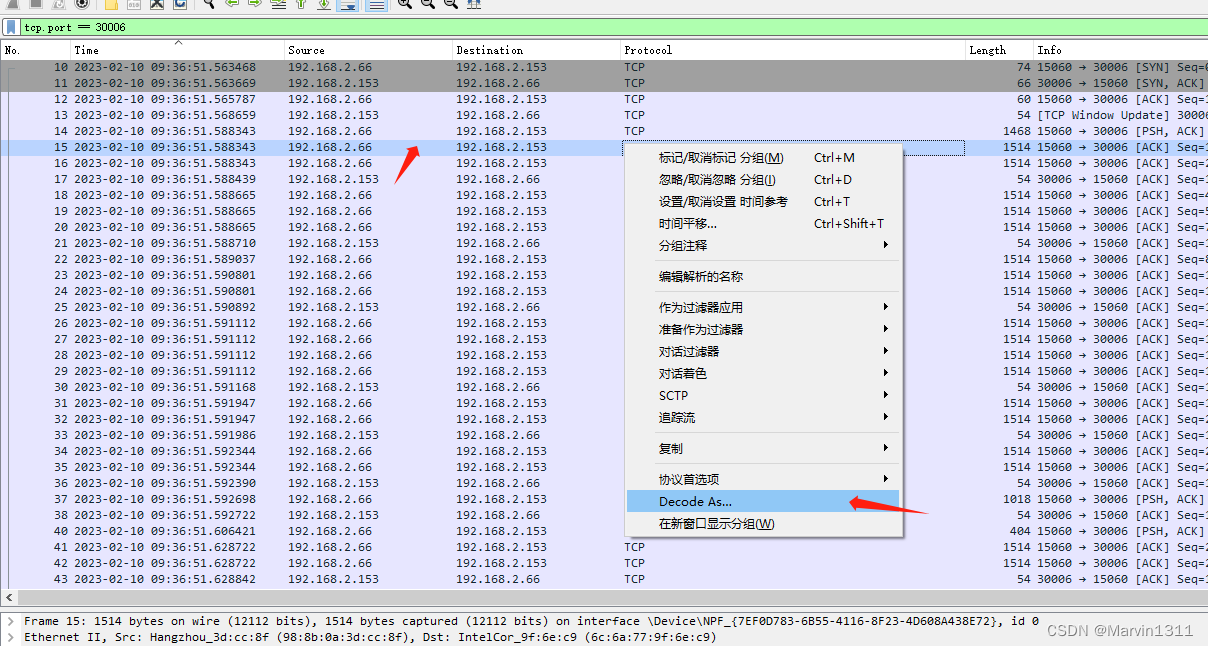Viewport: 1208px width, 646px height.
Task: Go back with the green left arrow
Action: point(232,4)
